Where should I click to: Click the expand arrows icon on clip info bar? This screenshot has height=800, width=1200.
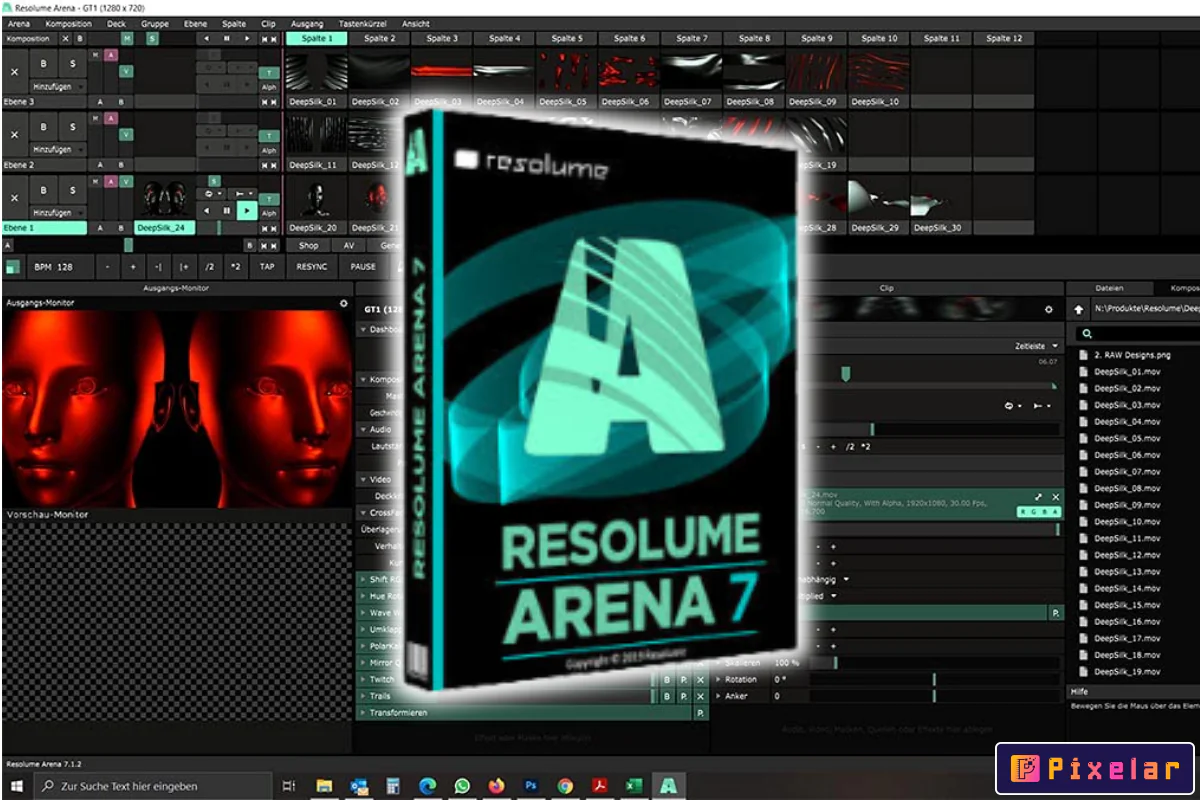(x=1038, y=496)
